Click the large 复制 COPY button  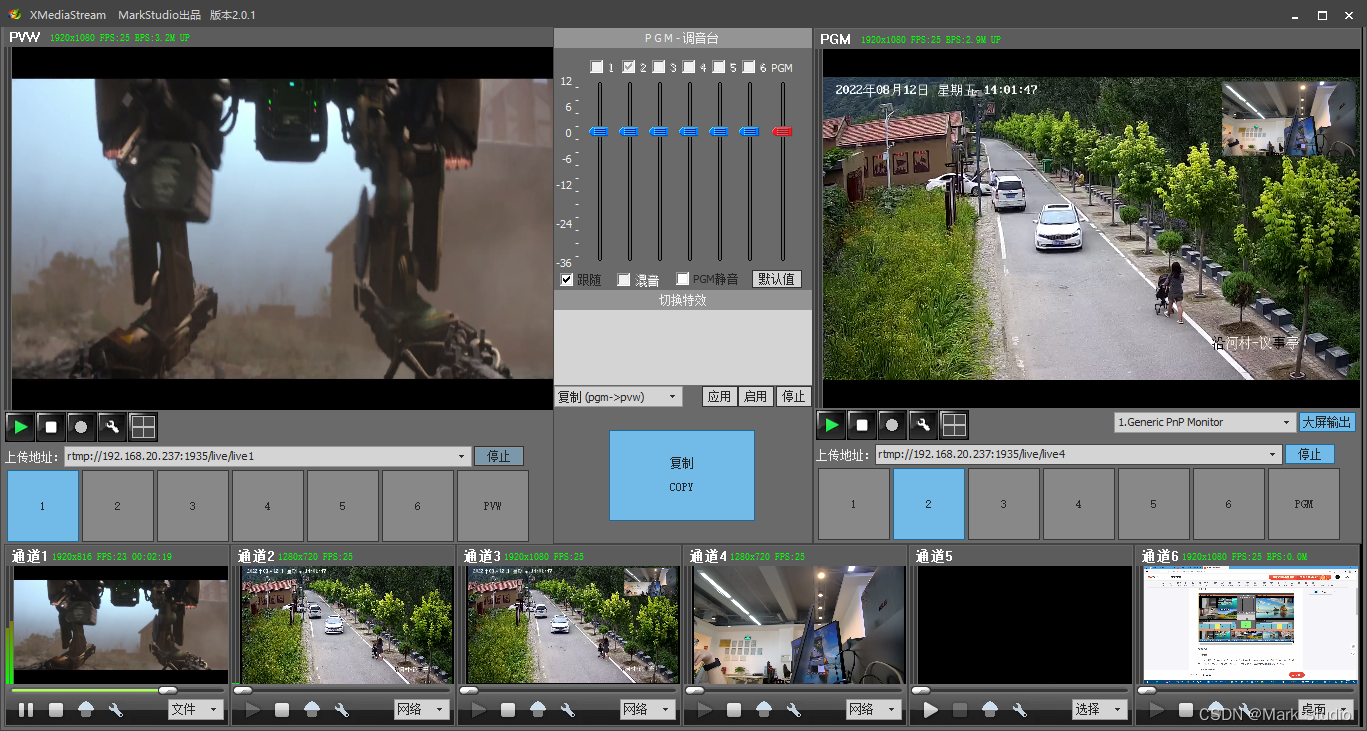click(x=682, y=475)
